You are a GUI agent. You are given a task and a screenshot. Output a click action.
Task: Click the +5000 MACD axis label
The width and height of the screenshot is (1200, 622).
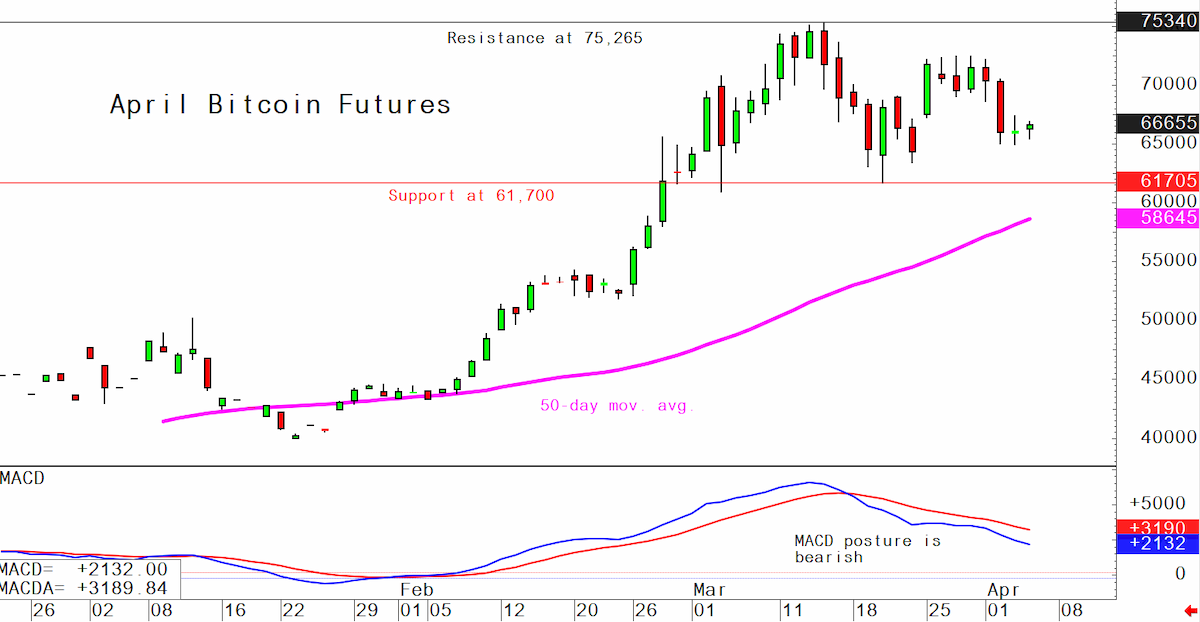[1157, 503]
